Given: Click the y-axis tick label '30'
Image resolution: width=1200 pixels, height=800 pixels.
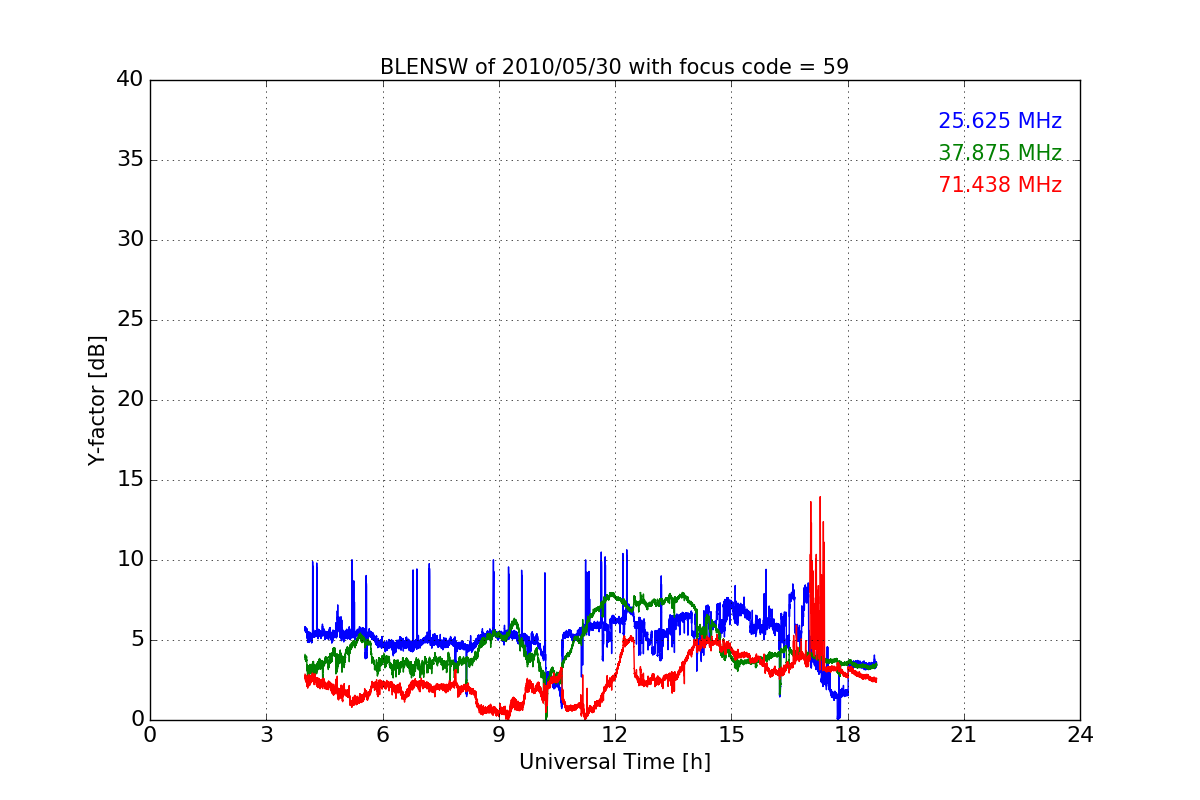Looking at the screenshot, I should [x=130, y=240].
